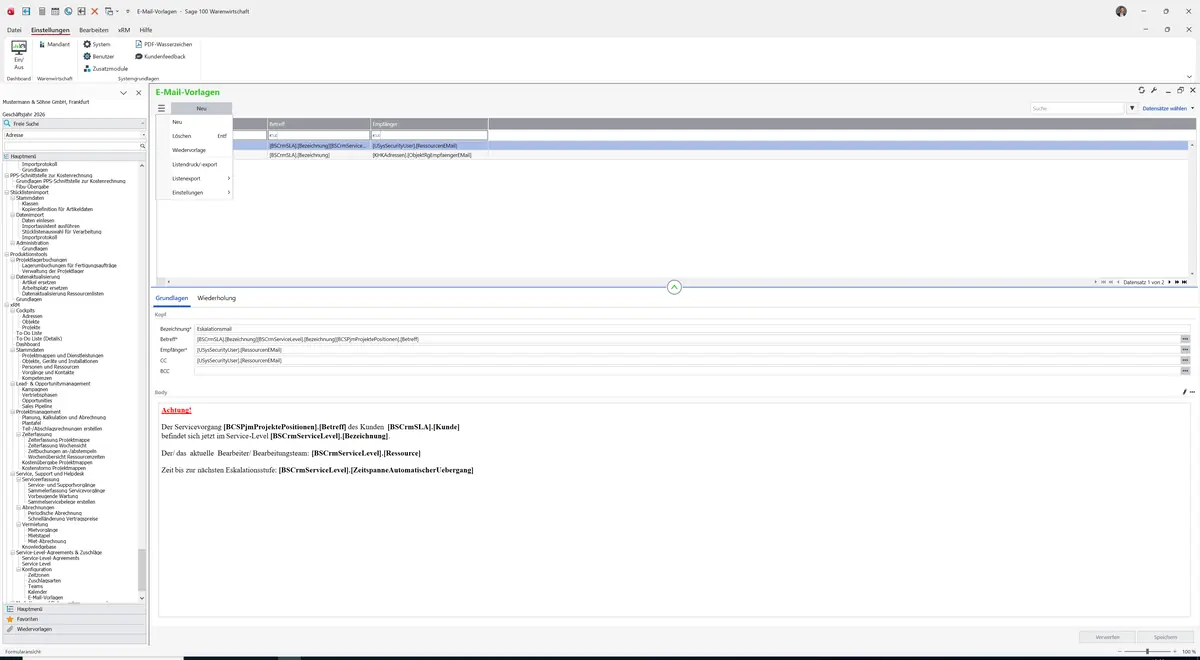Expand the Einstellungen submenu entry

pos(194,192)
